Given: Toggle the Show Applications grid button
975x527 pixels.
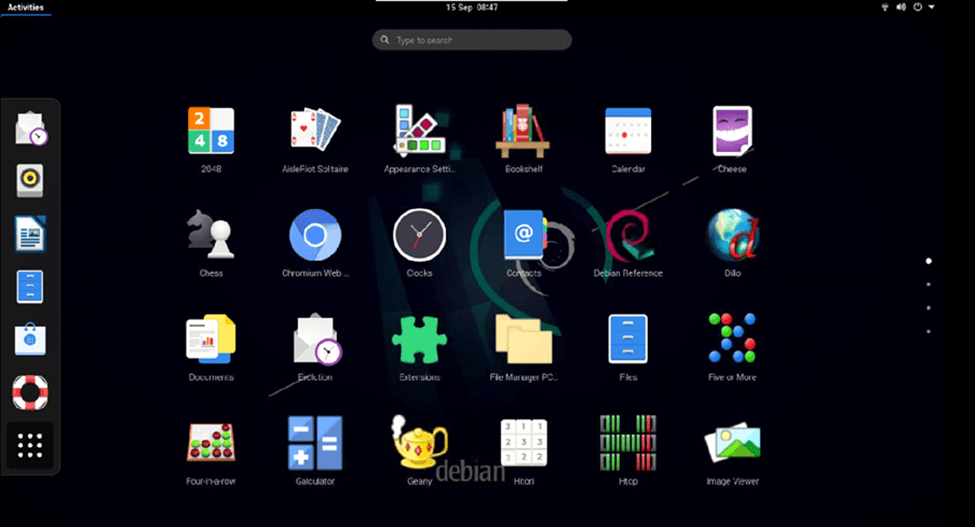Looking at the screenshot, I should coord(30,446).
